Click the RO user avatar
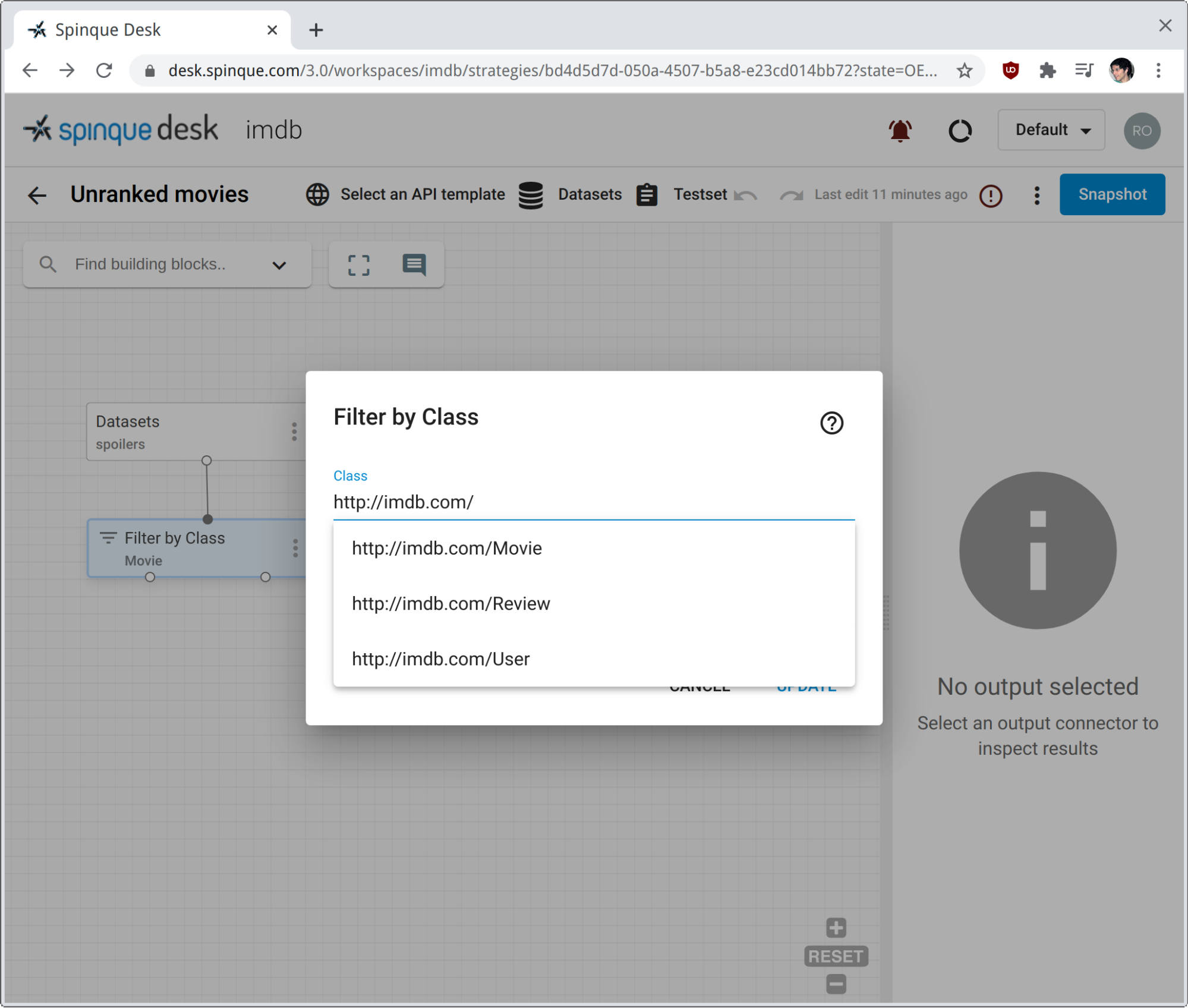 pos(1142,131)
